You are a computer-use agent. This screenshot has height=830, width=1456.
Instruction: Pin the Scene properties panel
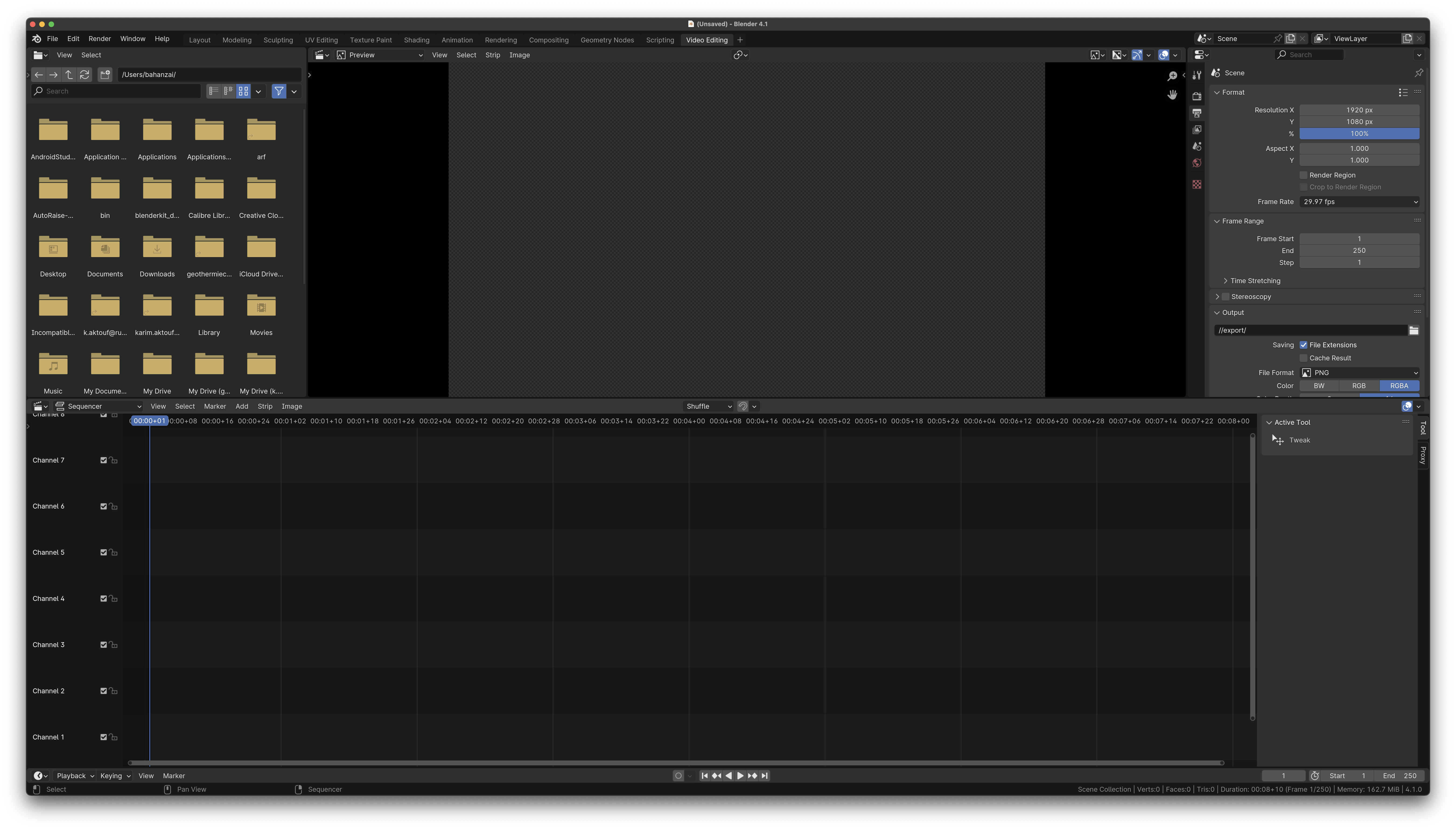click(1418, 73)
